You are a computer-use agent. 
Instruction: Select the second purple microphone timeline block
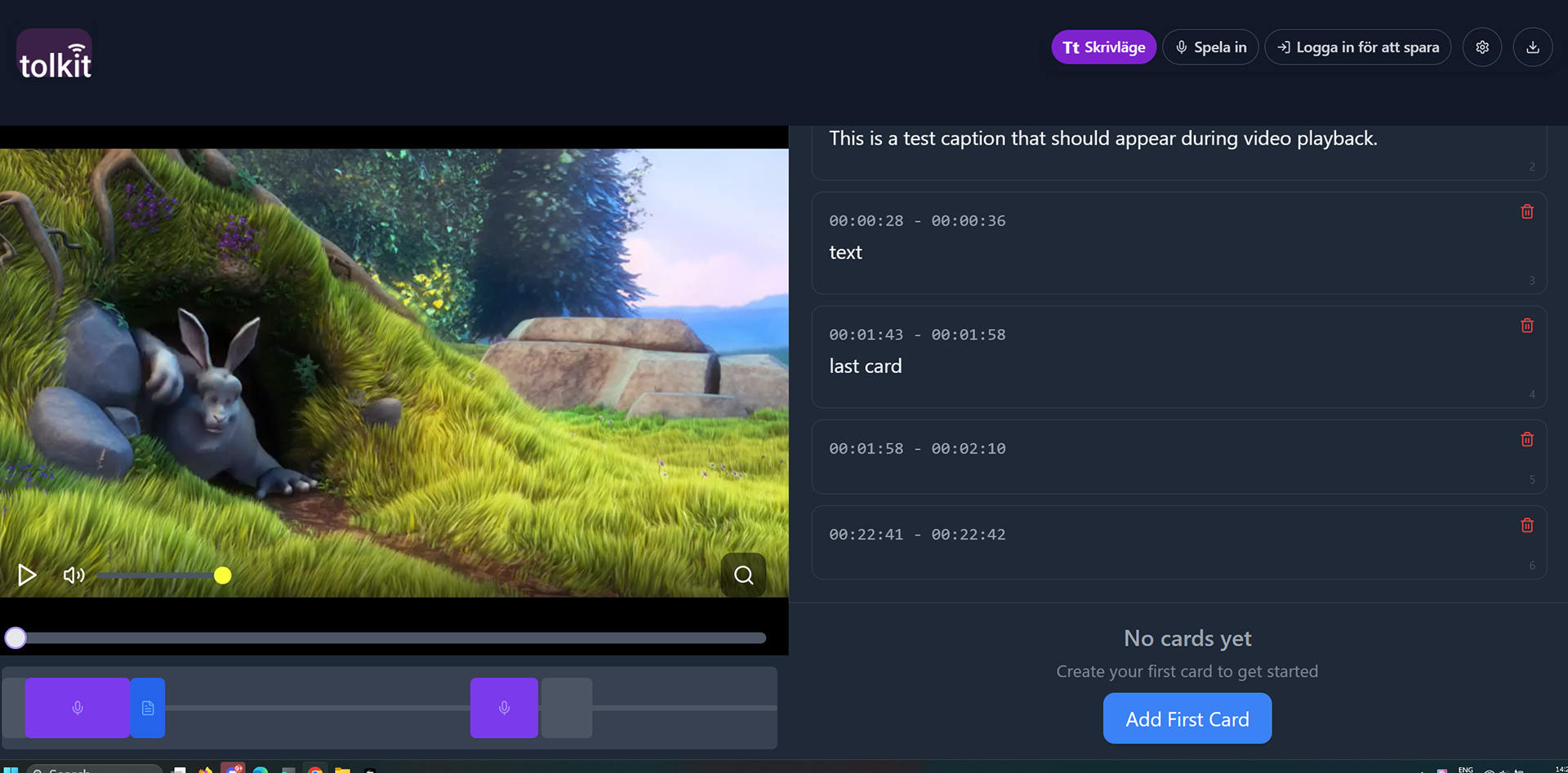[504, 708]
